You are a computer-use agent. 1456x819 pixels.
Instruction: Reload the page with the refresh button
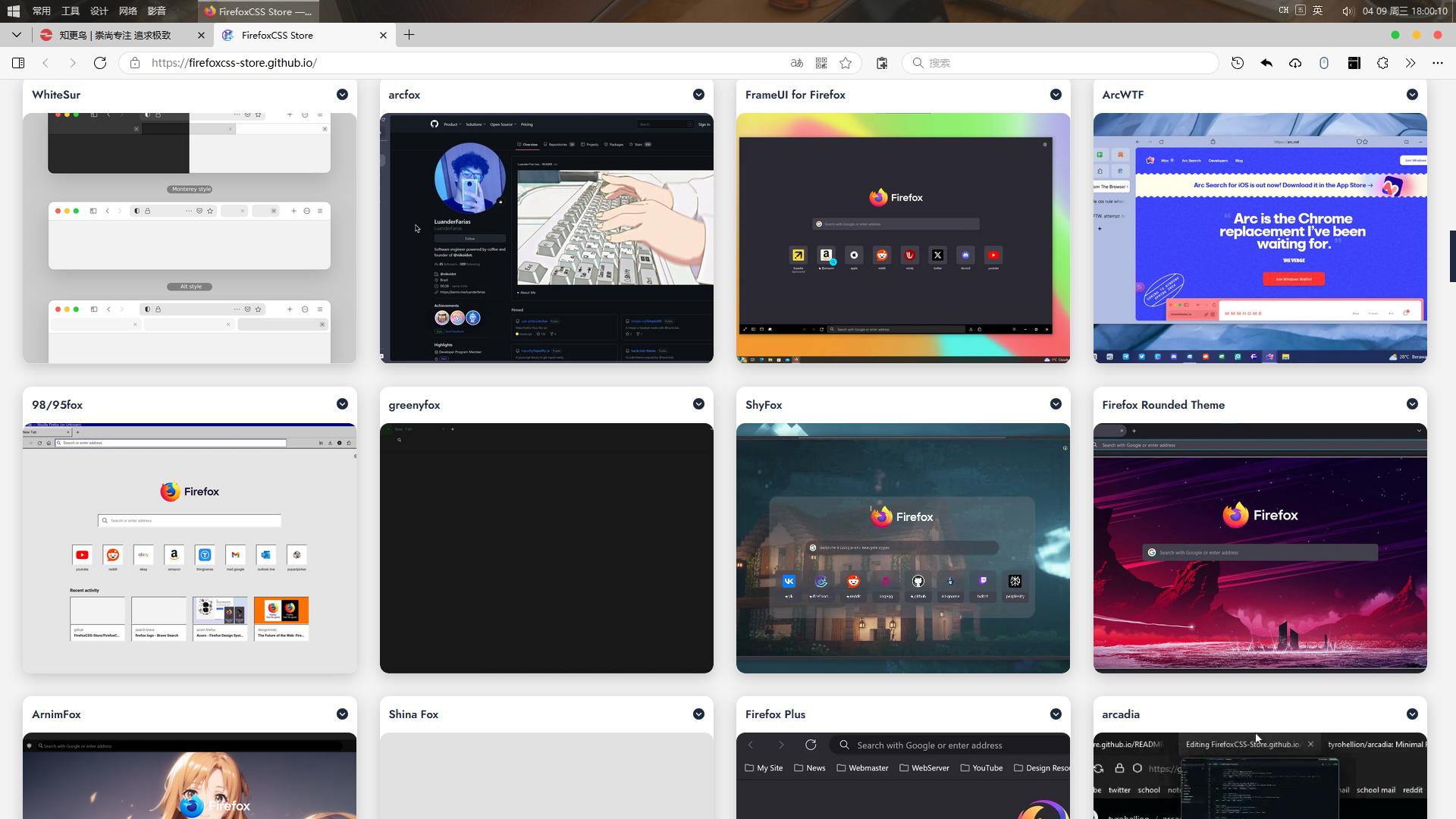(99, 63)
